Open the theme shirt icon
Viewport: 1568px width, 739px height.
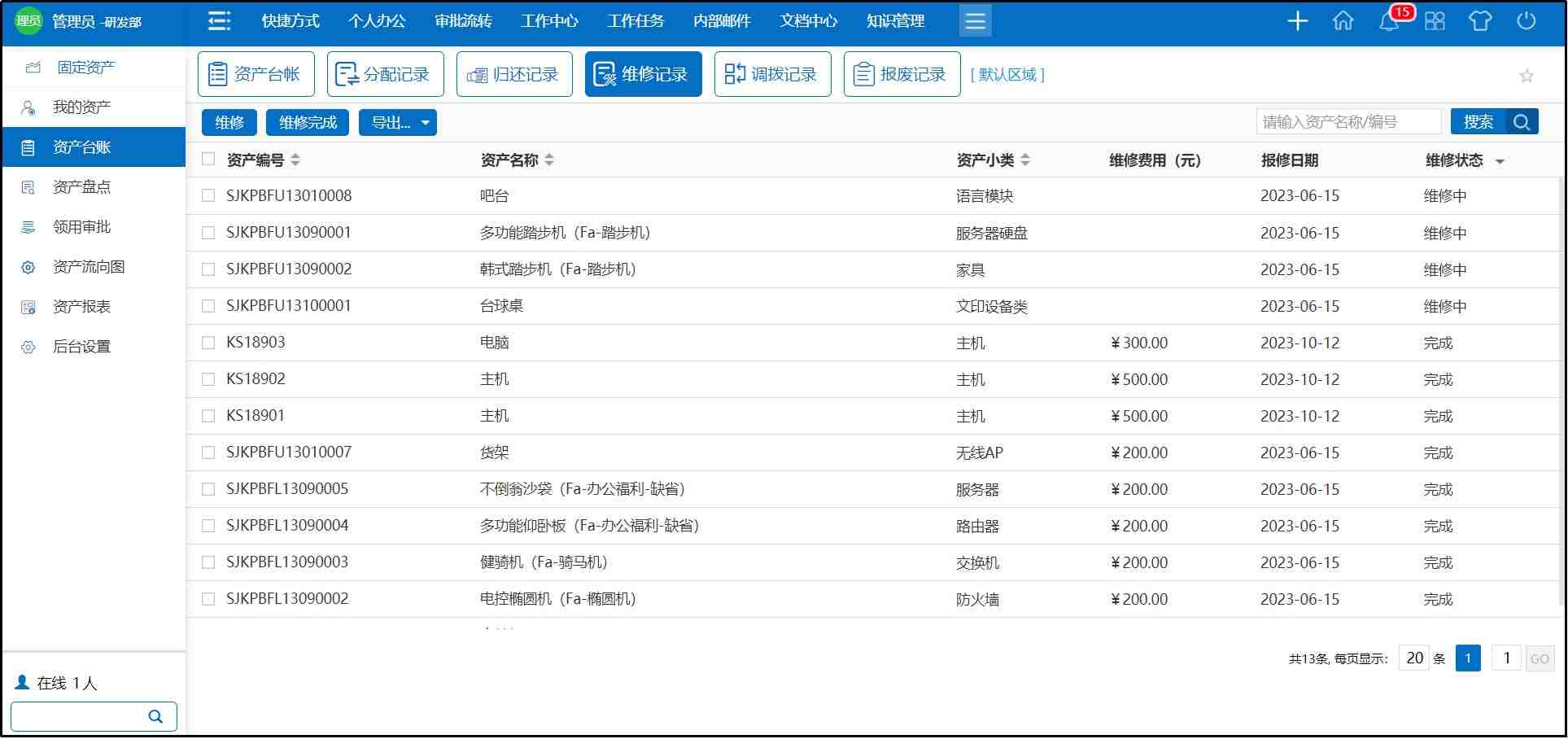click(1480, 22)
